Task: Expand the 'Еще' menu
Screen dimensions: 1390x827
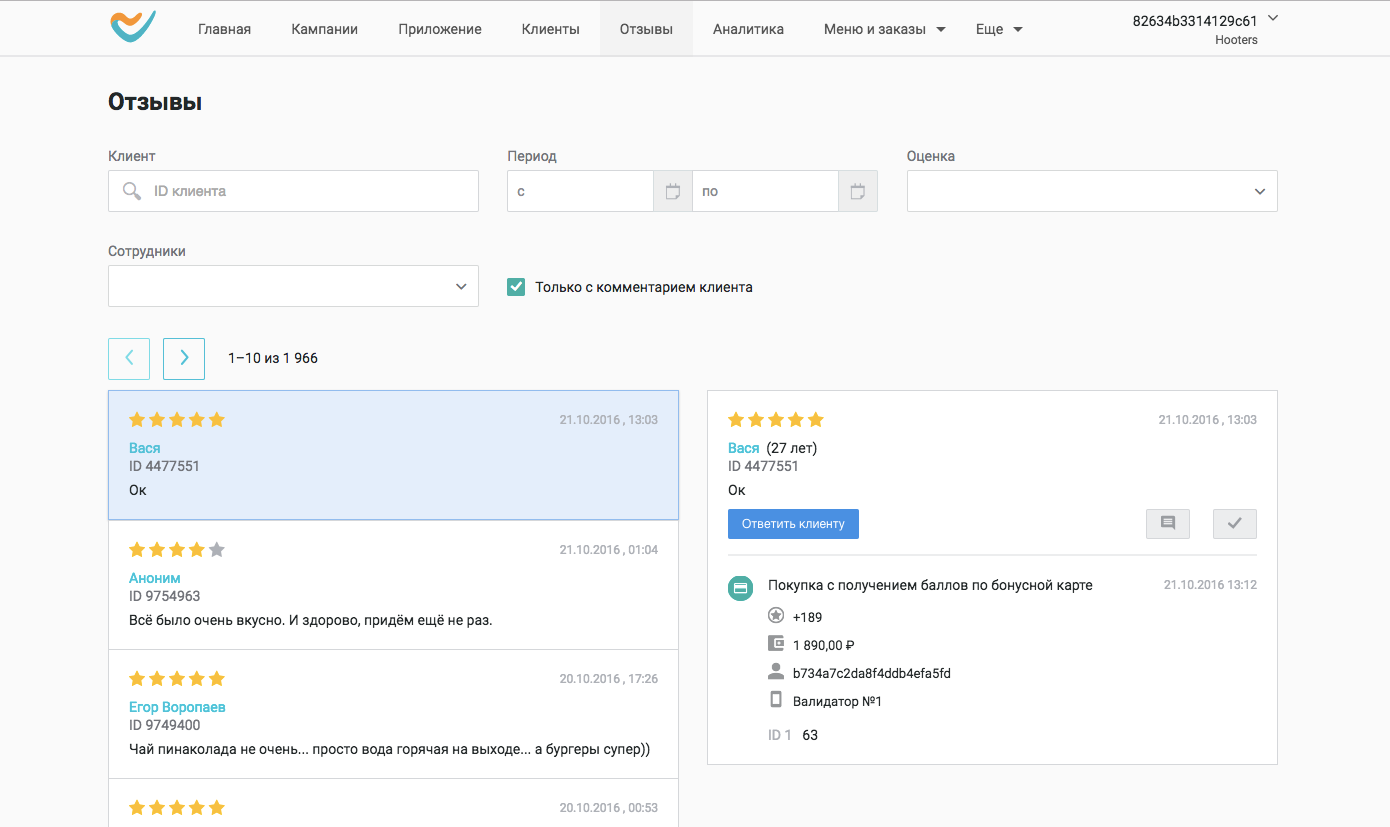Action: coord(999,29)
